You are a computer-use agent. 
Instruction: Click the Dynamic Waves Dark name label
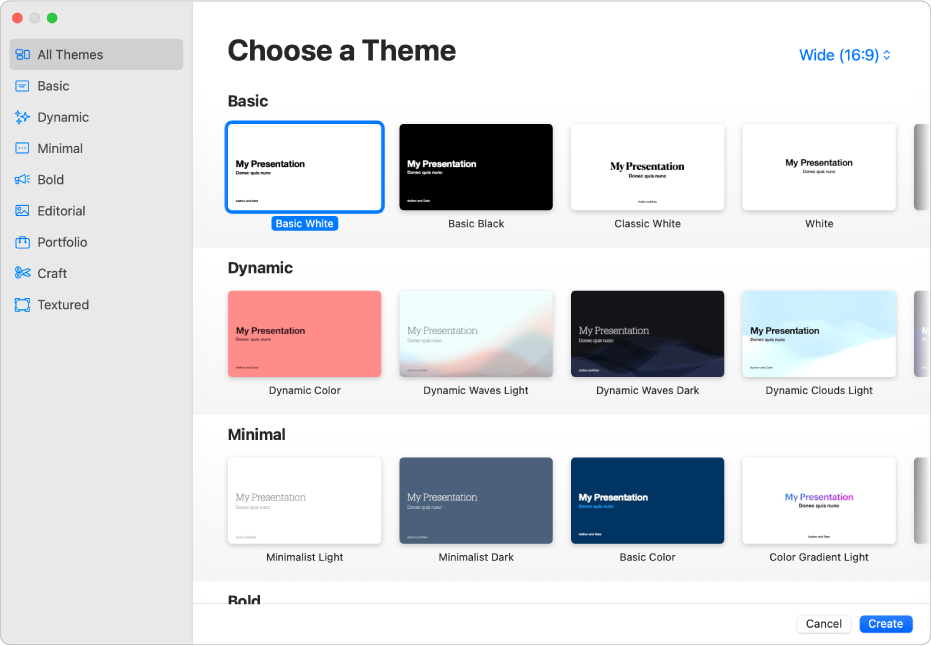pyautogui.click(x=647, y=391)
